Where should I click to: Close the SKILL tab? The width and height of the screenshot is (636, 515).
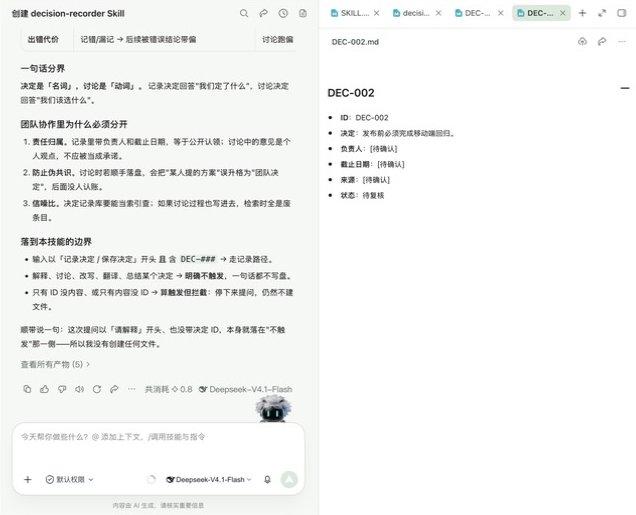pos(377,13)
